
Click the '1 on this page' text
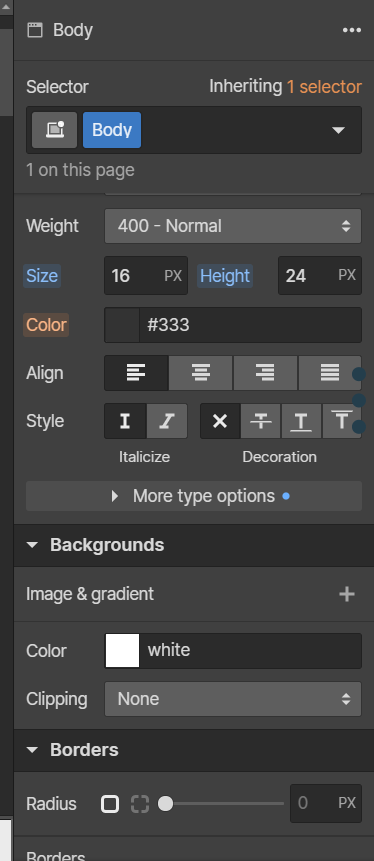[x=80, y=170]
